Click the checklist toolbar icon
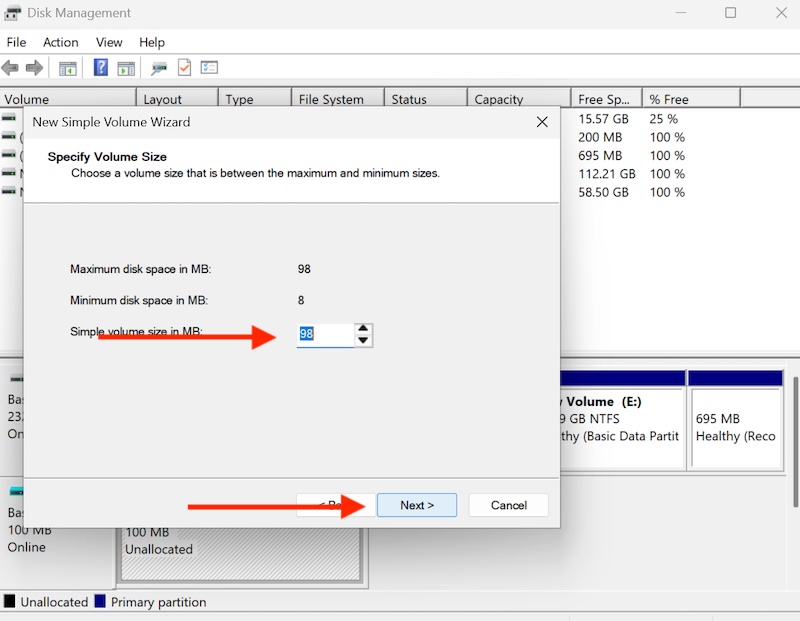The height and width of the screenshot is (621, 800). tap(209, 67)
